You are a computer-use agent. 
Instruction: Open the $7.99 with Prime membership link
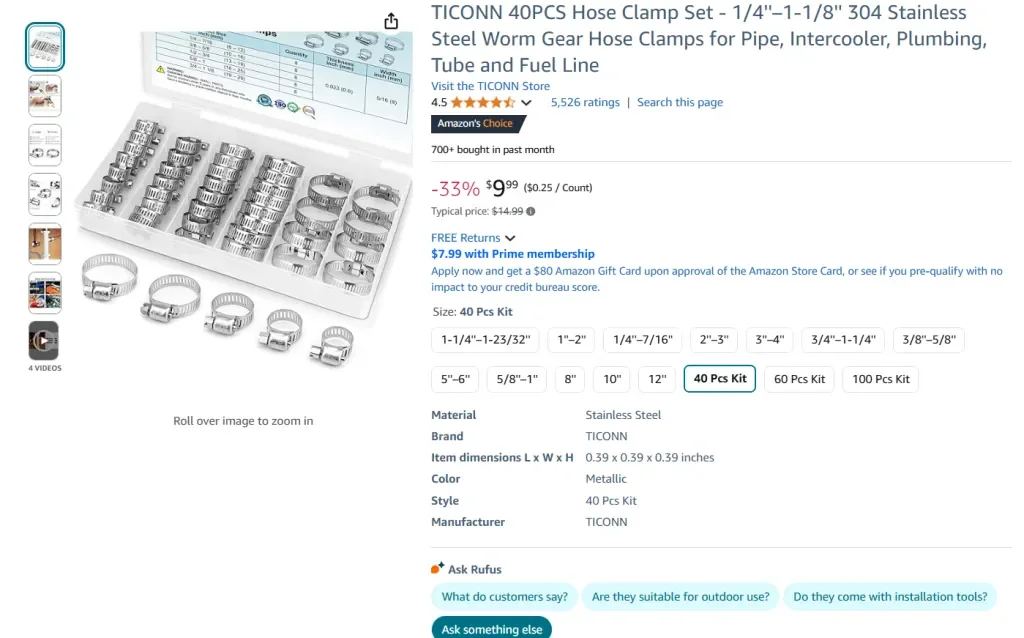(x=512, y=254)
